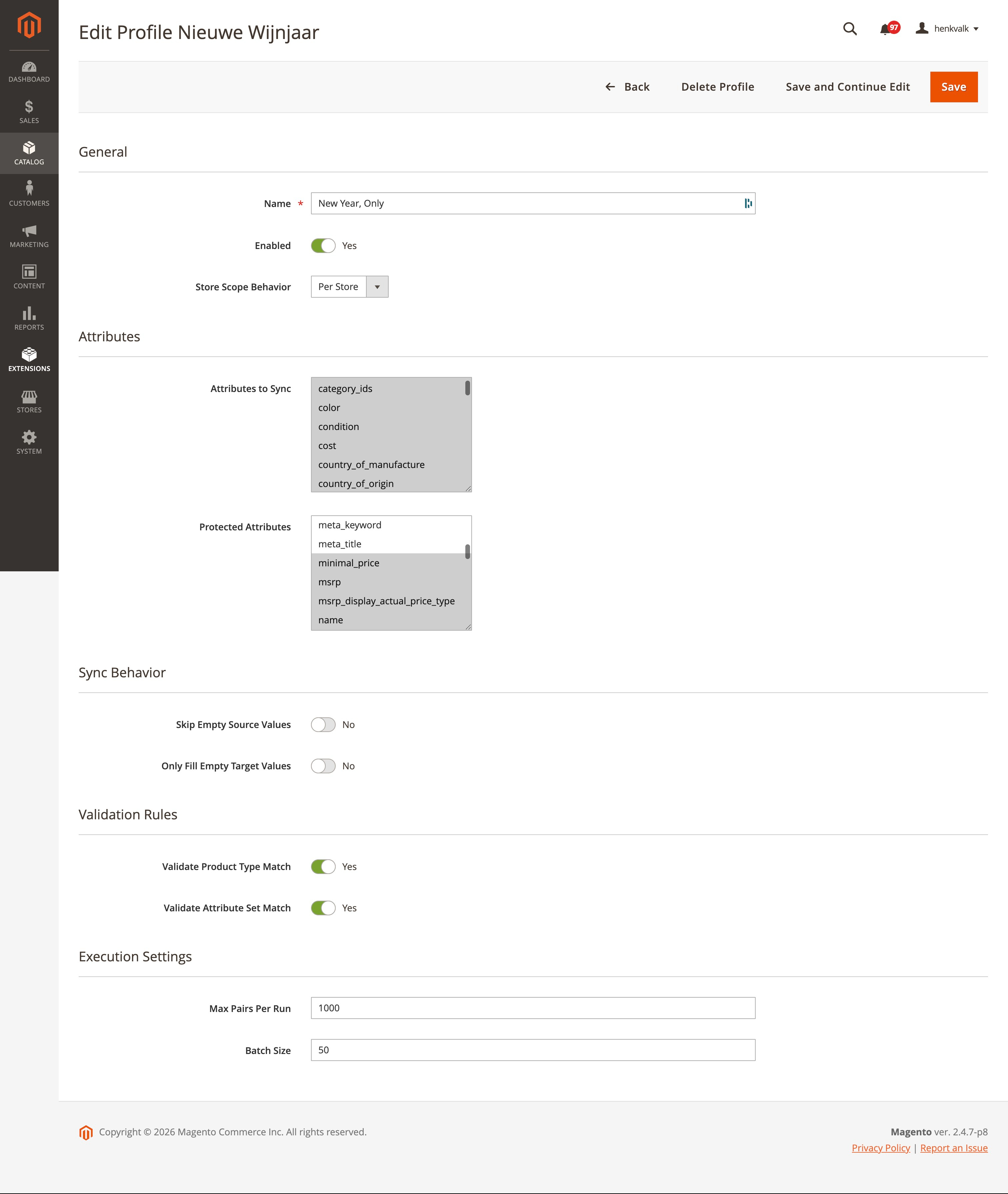Turn off Validate Product Type Match

(x=323, y=866)
